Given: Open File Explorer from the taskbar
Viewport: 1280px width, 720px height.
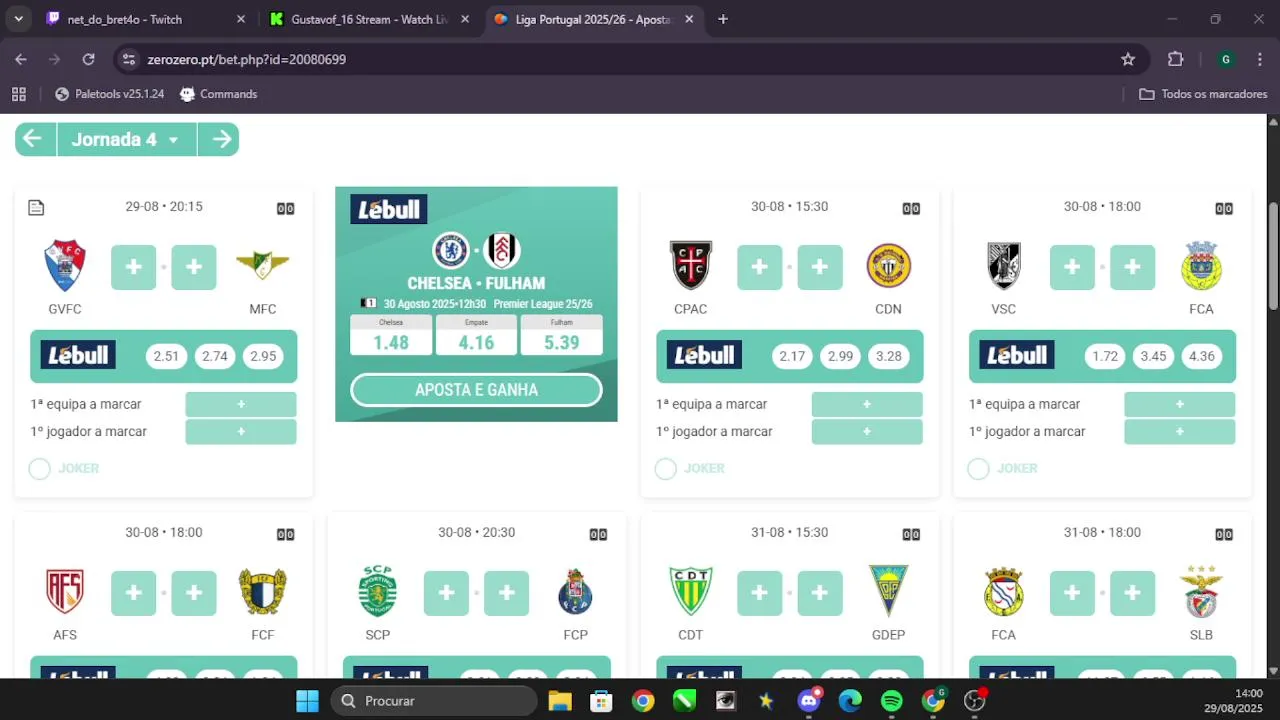Looking at the screenshot, I should click(x=559, y=701).
